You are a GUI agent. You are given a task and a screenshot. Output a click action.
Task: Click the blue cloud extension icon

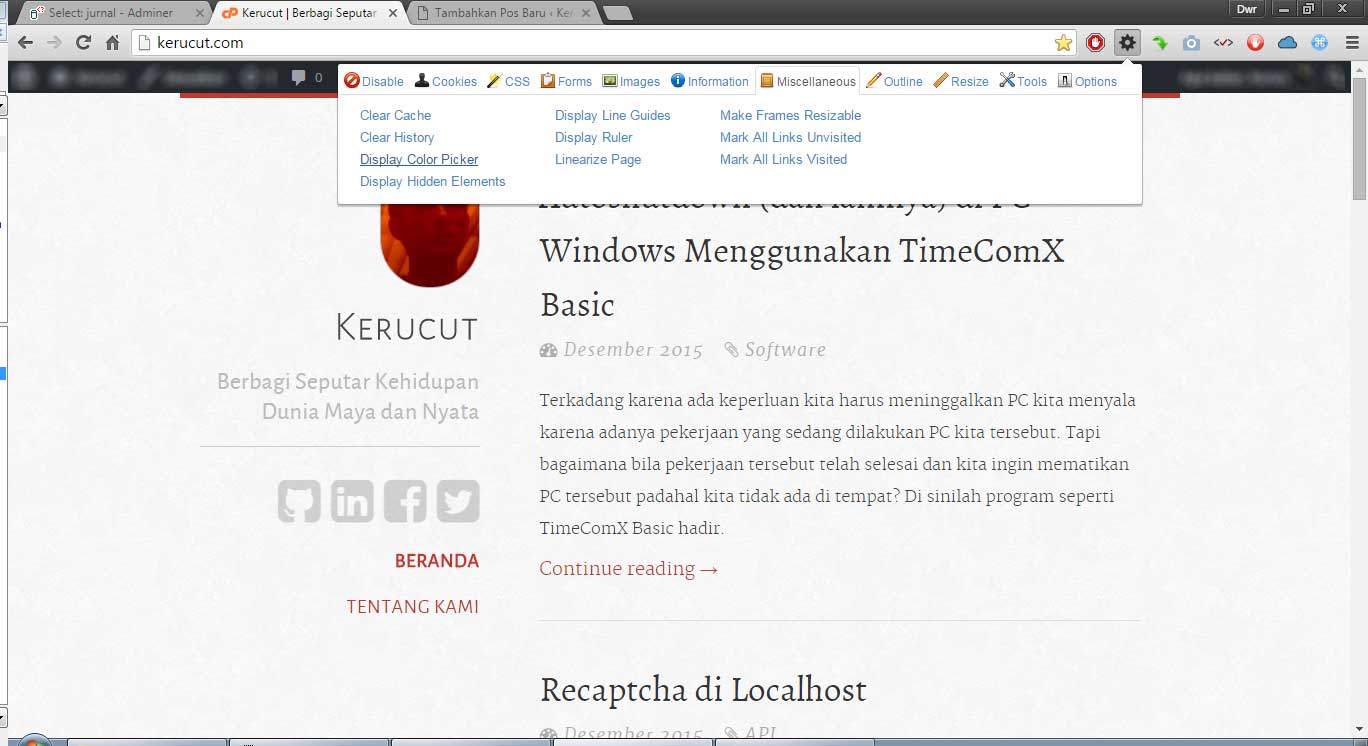(x=1287, y=43)
